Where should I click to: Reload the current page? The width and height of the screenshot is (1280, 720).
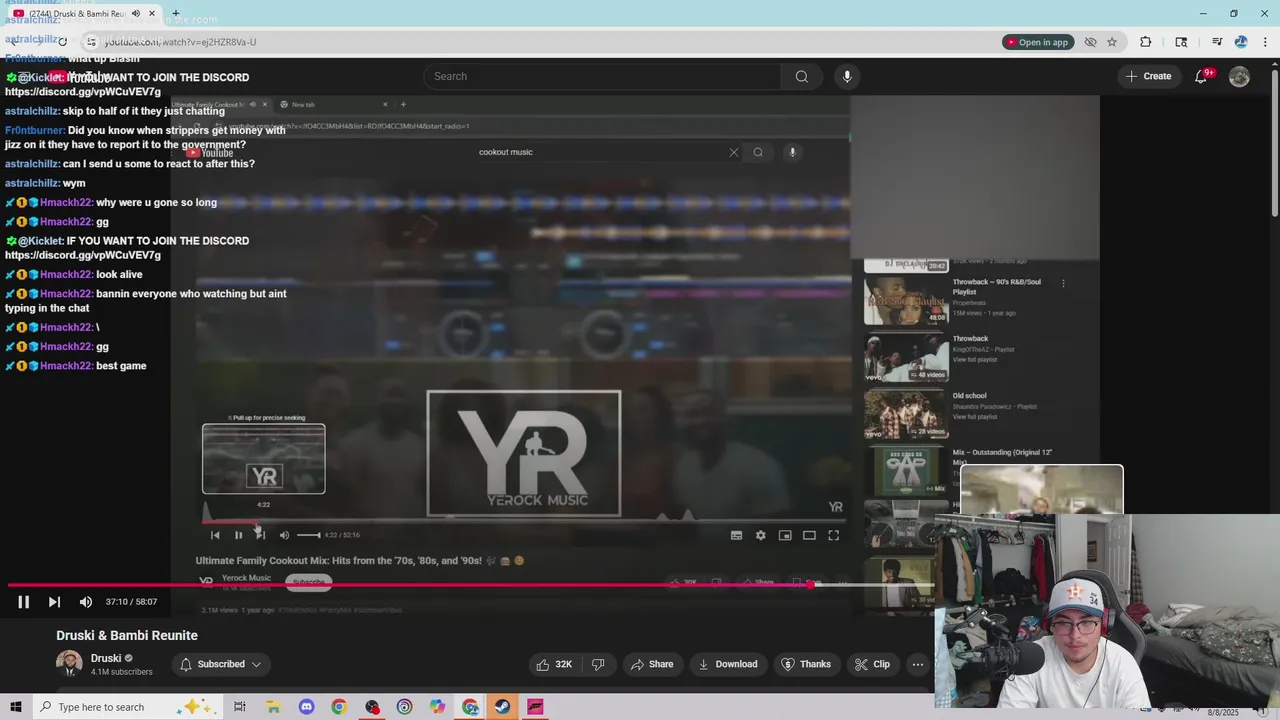[62, 42]
